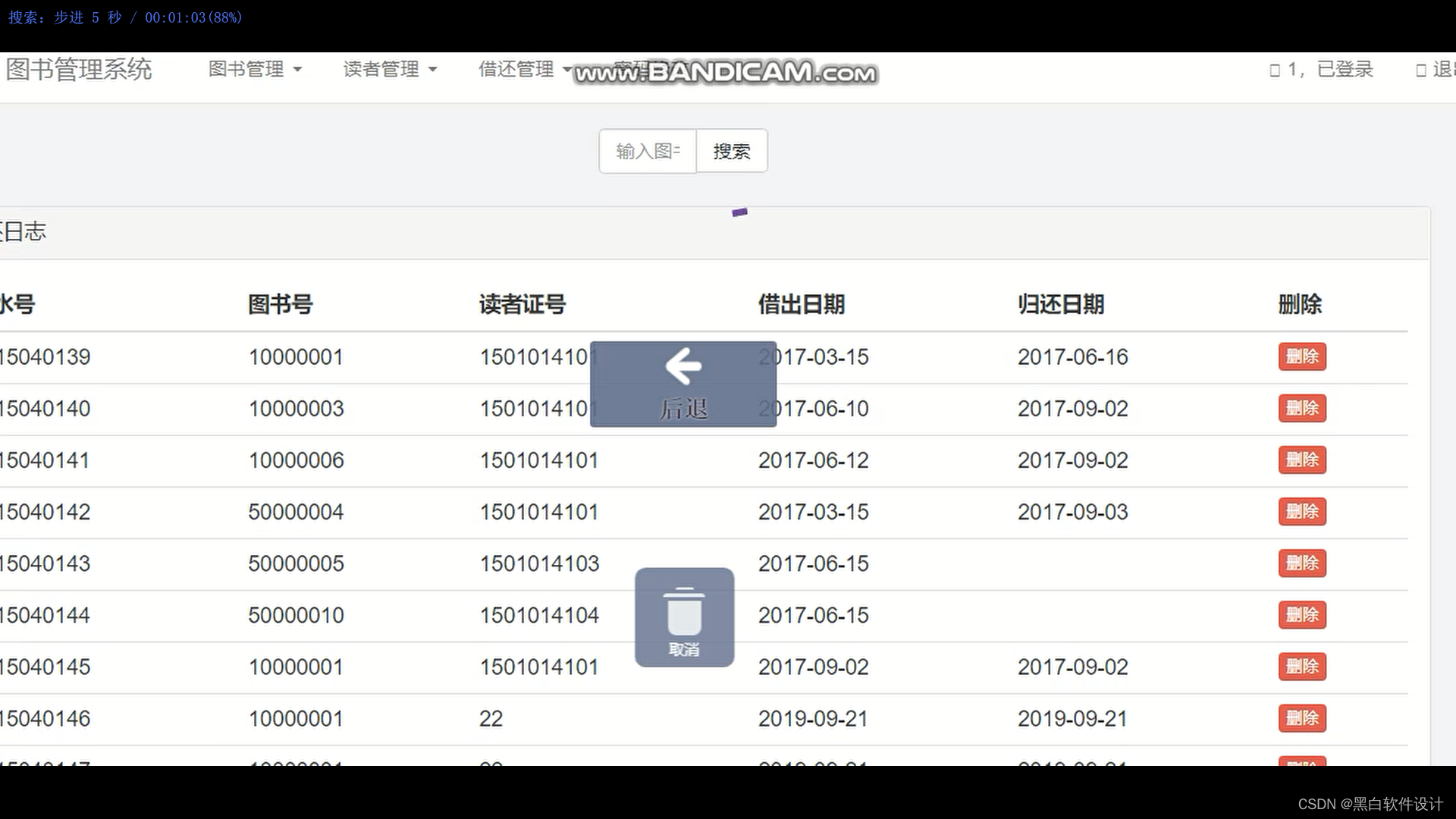
Task: Click the 图书号 column header
Action: tap(281, 304)
